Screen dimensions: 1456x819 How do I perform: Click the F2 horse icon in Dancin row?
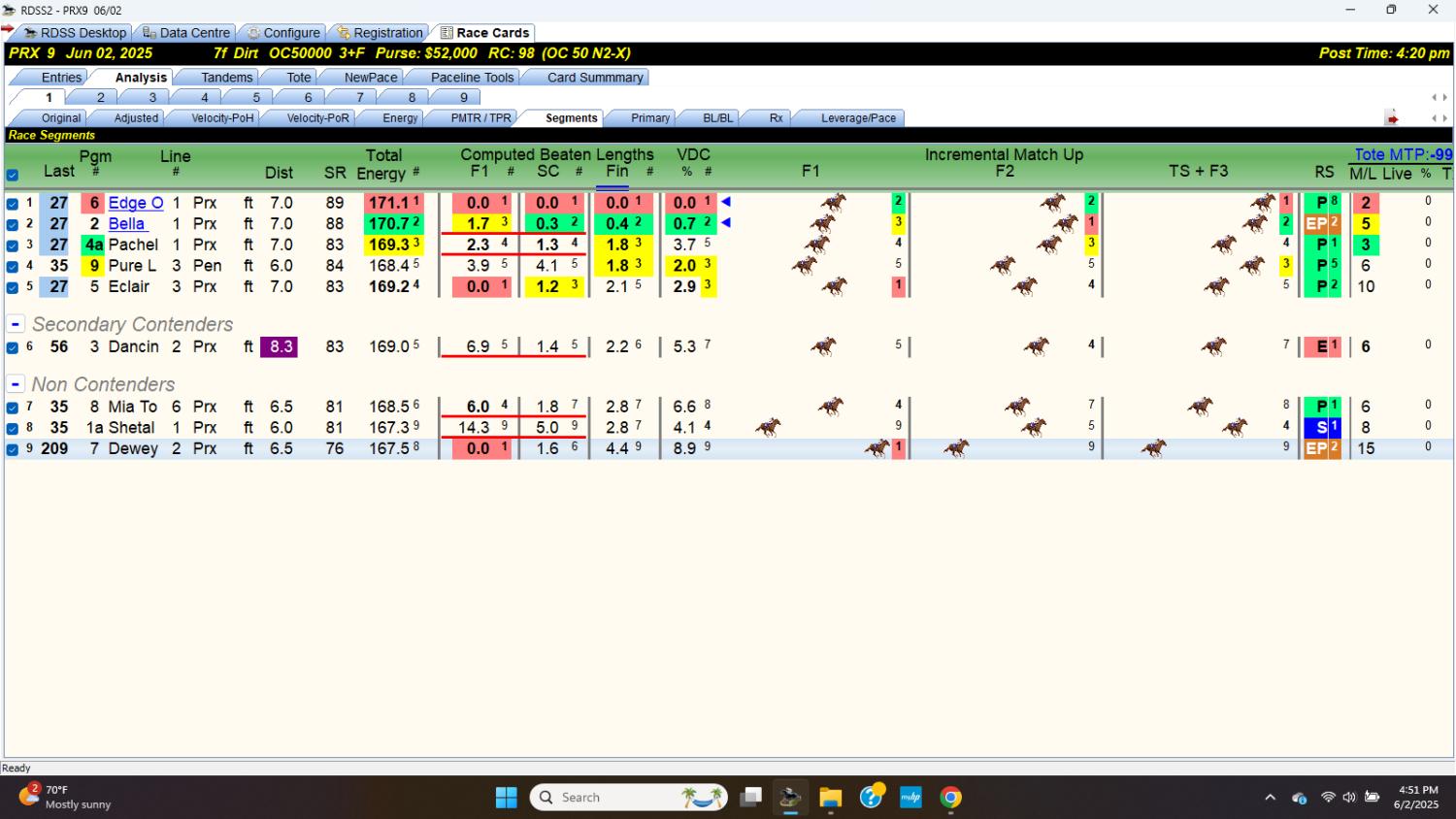[x=1037, y=346]
